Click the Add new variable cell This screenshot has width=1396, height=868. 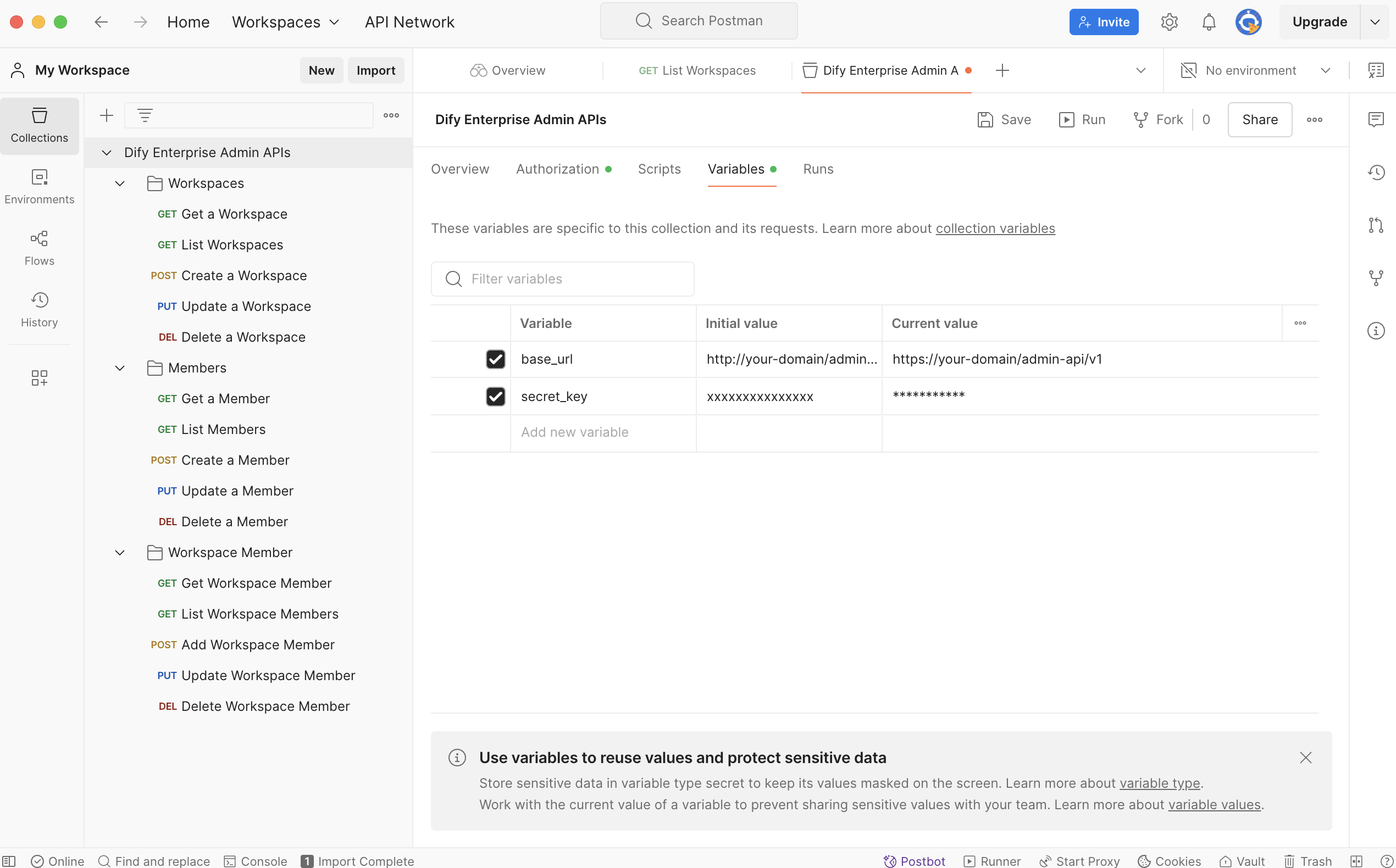point(603,432)
